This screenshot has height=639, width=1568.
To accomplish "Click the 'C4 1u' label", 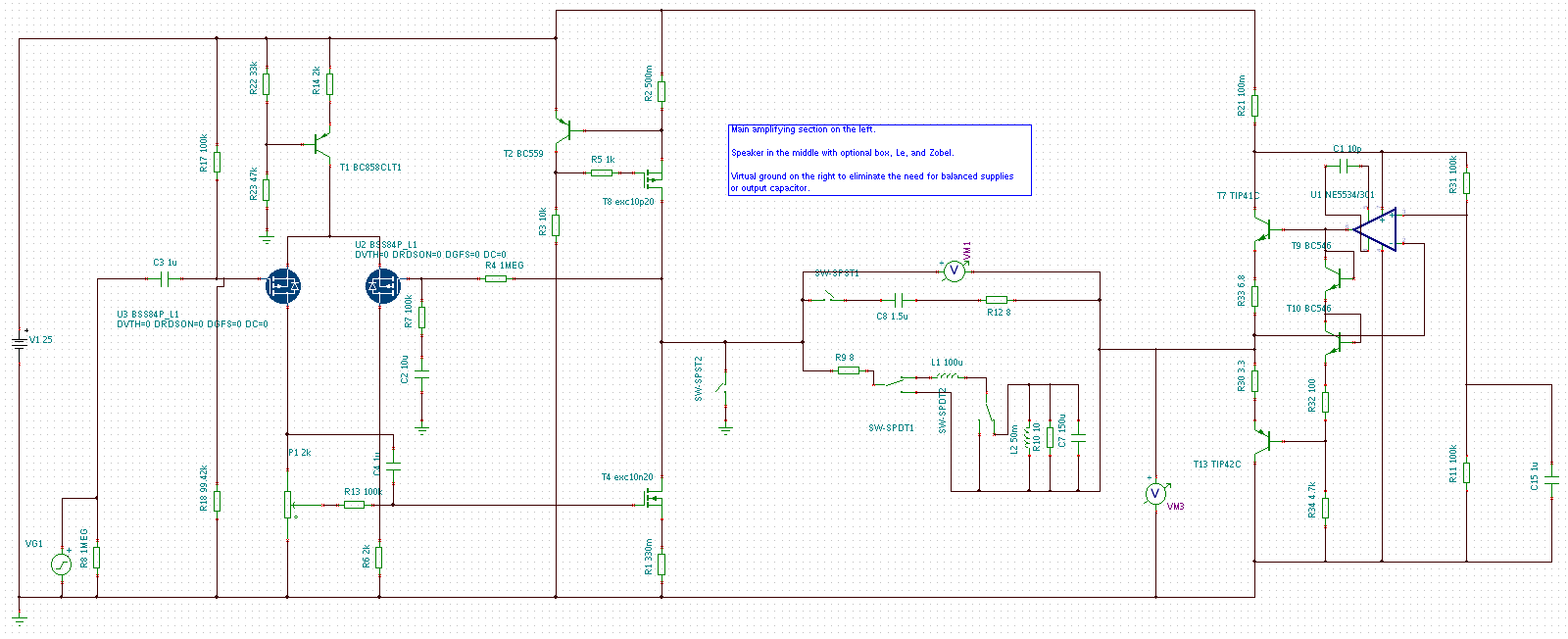I will pos(377,464).
